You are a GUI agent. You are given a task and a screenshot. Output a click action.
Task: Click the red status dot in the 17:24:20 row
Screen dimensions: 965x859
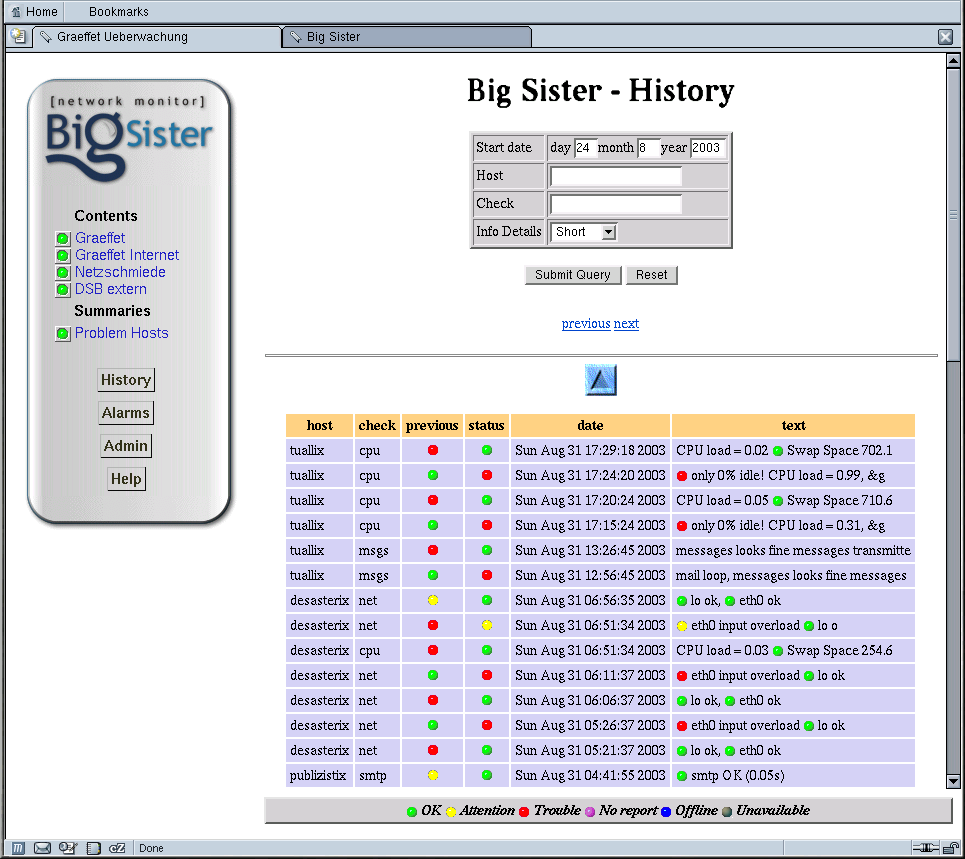(487, 475)
